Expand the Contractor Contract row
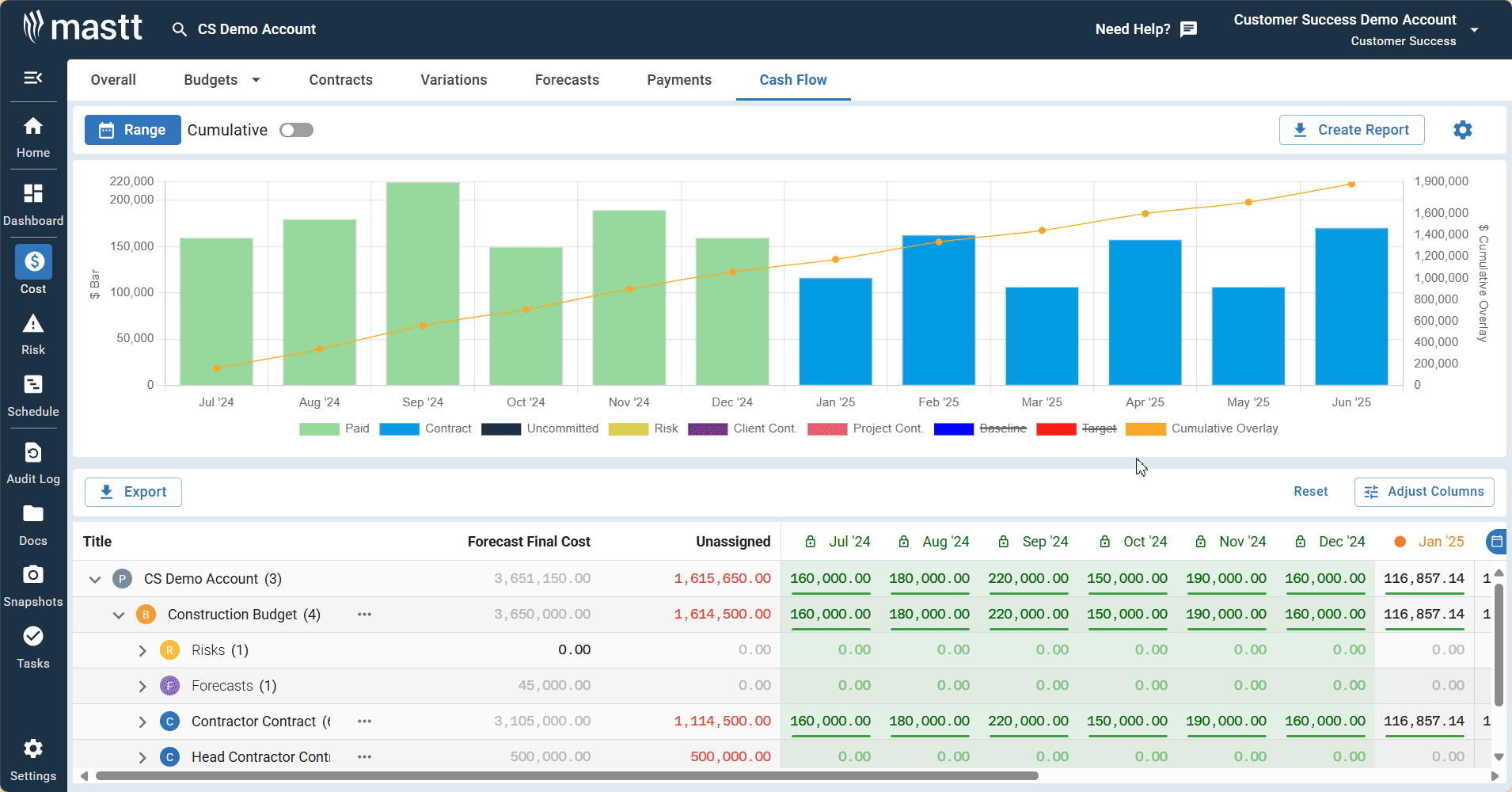 [x=142, y=722]
